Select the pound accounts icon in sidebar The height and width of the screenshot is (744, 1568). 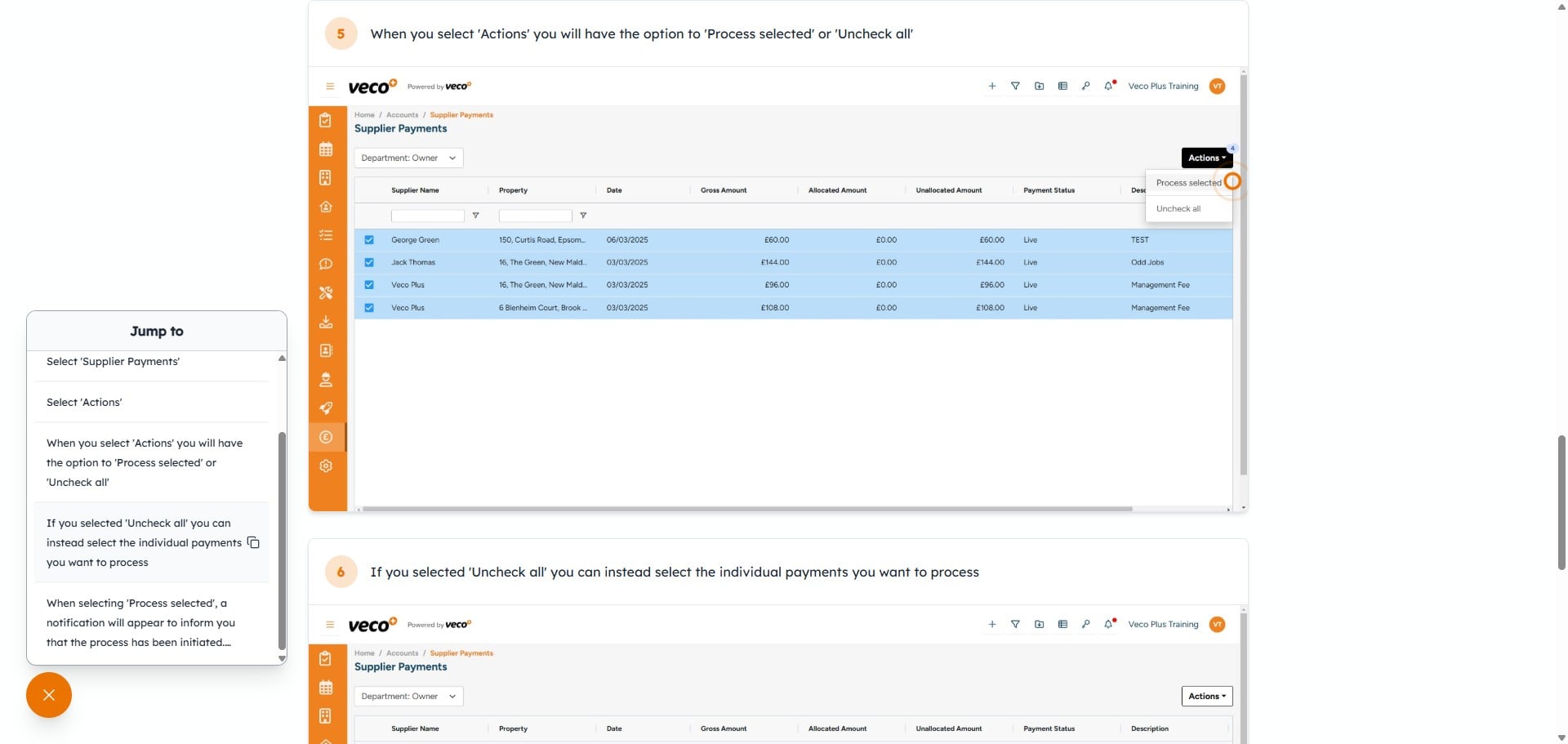[x=326, y=437]
